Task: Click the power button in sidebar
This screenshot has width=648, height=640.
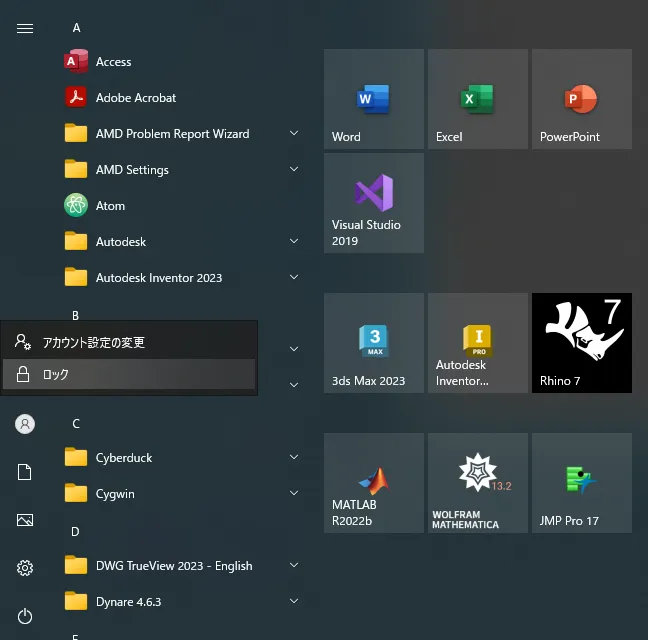Action: tap(25, 616)
